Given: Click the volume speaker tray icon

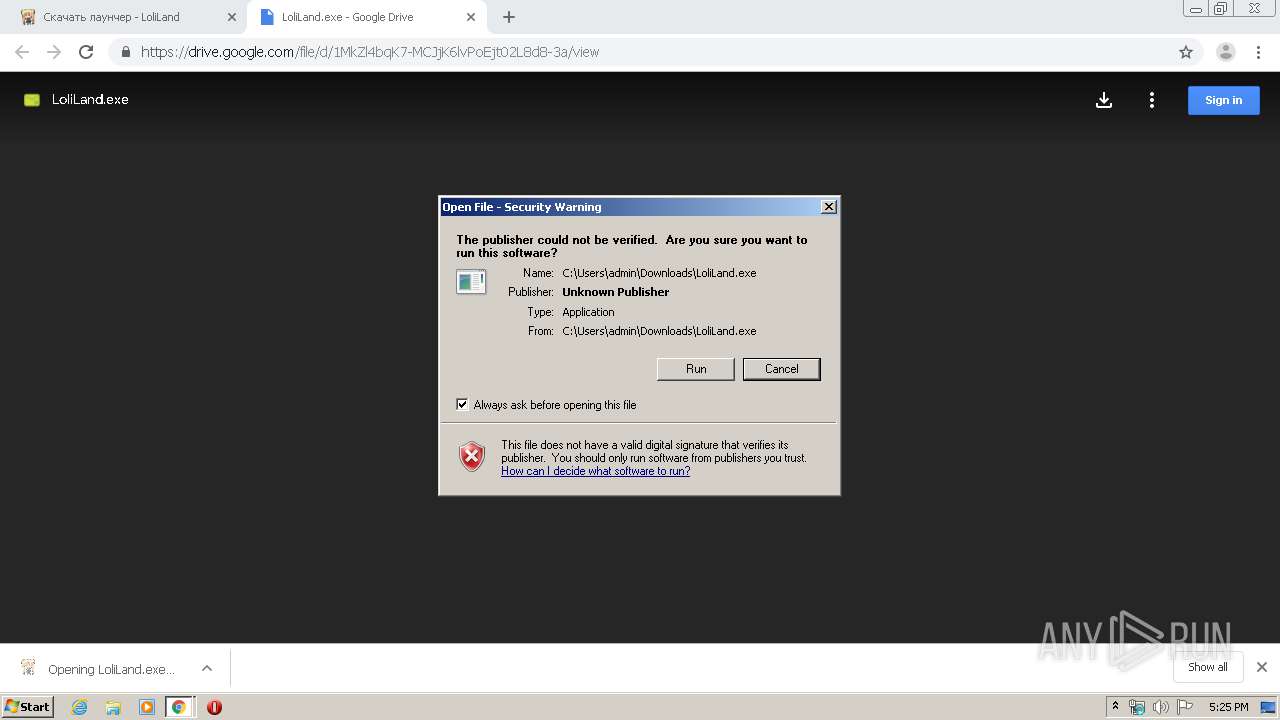Looking at the screenshot, I should click(x=1161, y=707).
